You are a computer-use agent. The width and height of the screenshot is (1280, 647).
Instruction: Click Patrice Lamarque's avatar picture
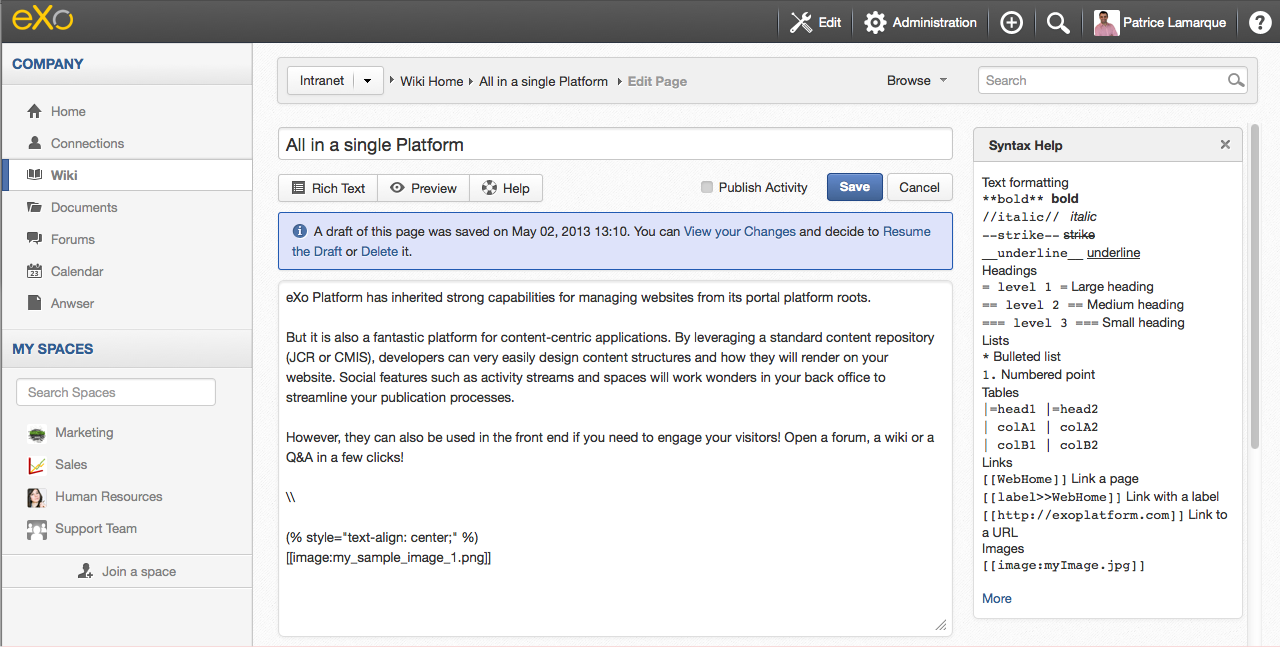(x=1106, y=22)
